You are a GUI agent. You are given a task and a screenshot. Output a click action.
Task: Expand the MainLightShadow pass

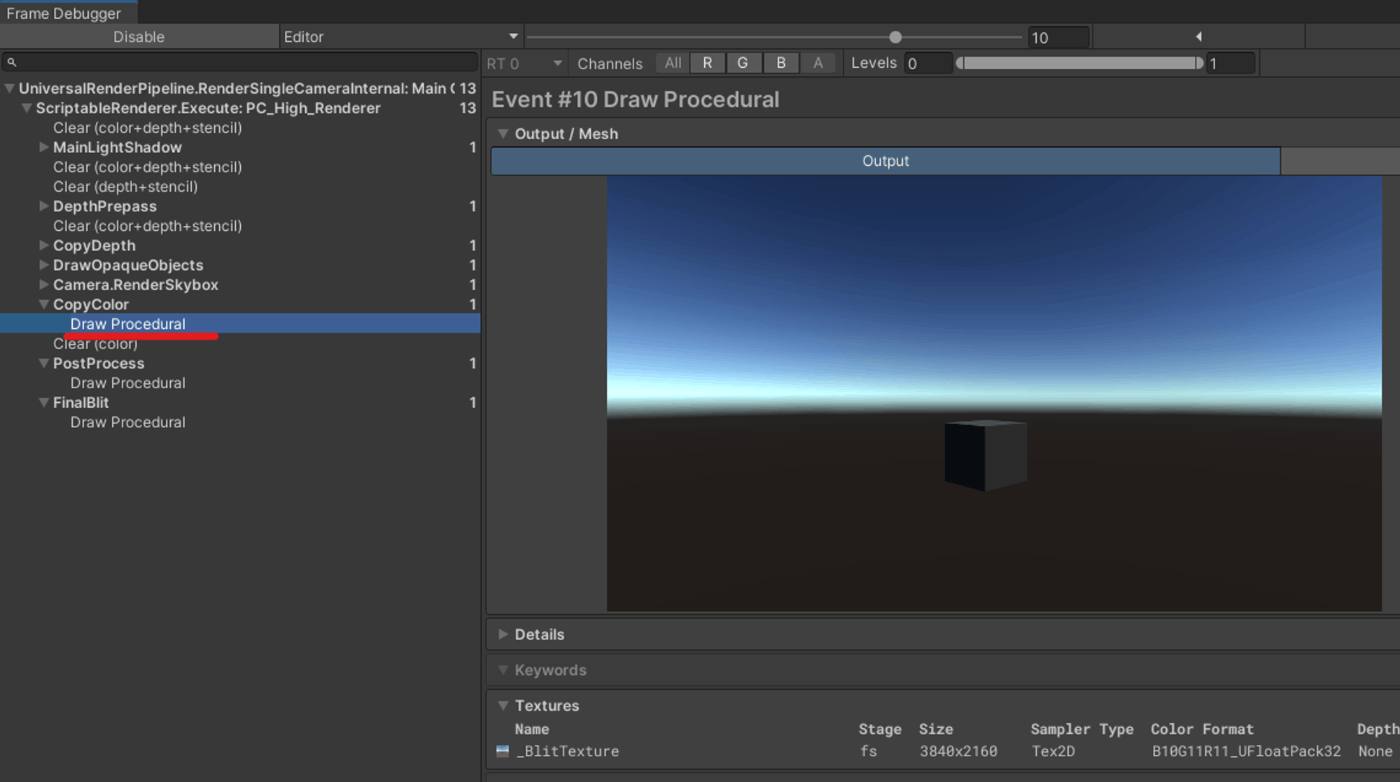(45, 147)
